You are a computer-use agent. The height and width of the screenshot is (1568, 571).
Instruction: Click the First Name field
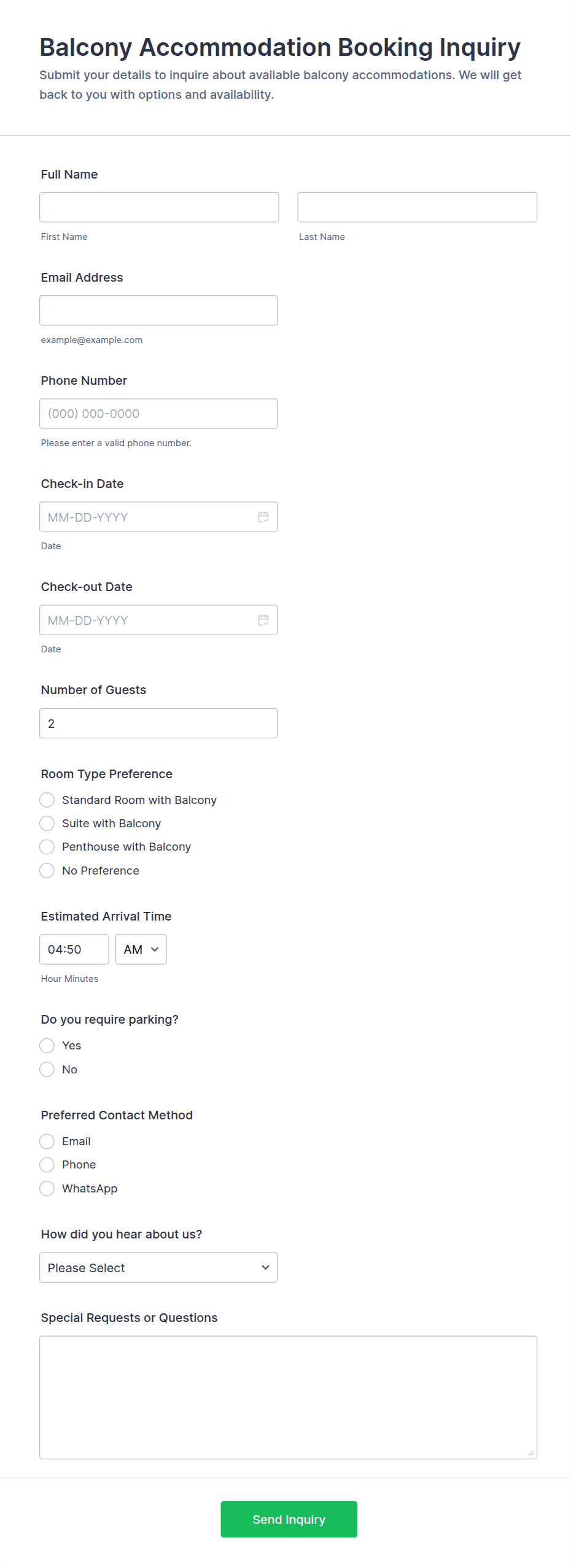click(159, 207)
